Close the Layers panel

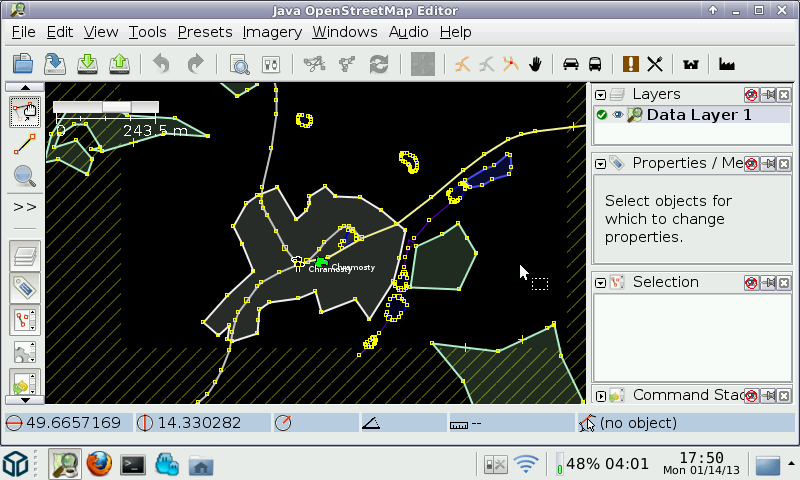tap(784, 94)
